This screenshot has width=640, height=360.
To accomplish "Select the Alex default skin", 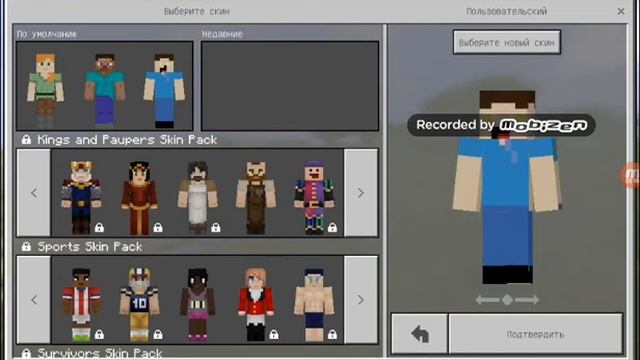I will 45,91.
